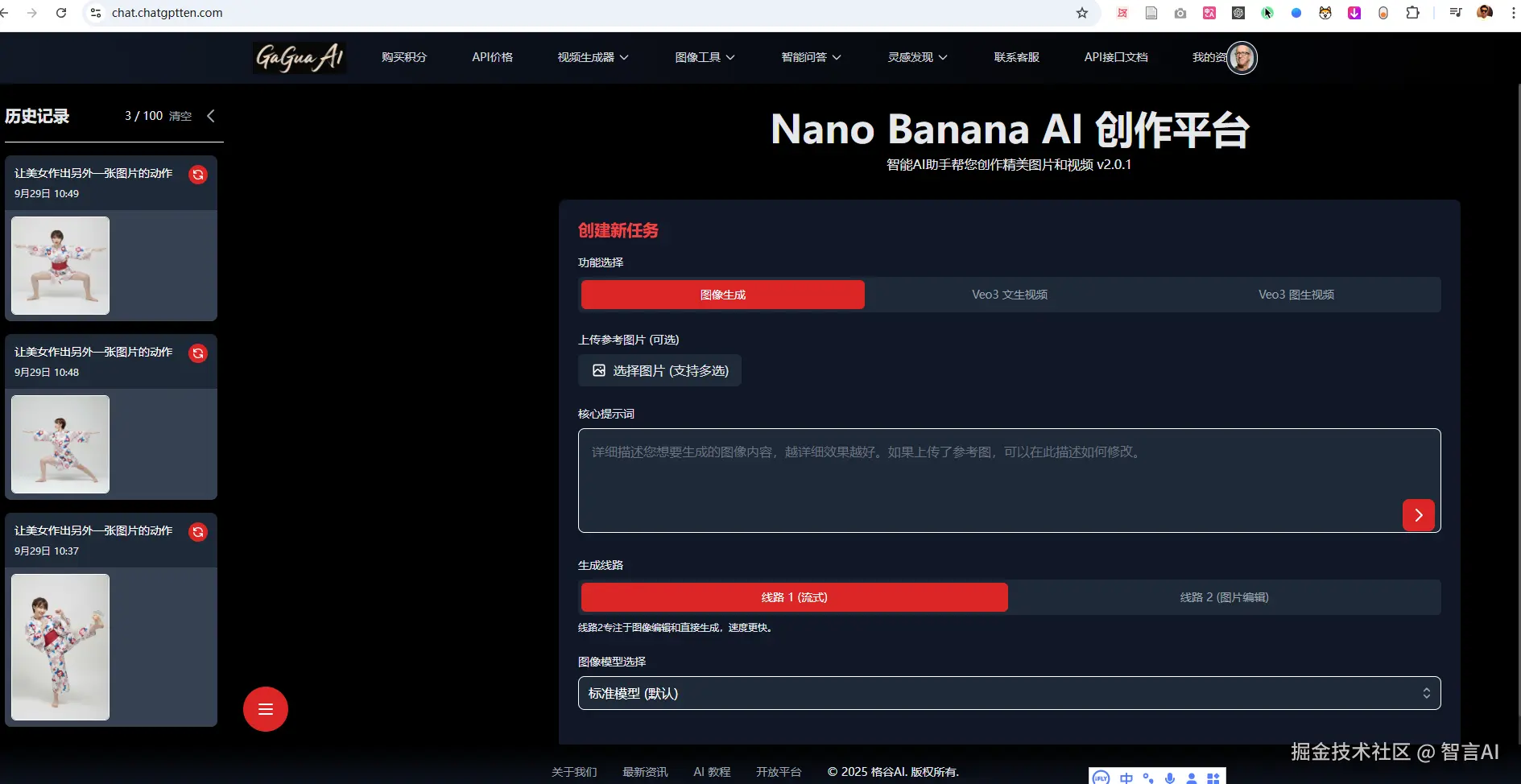The image size is (1521, 784).
Task: Click the camera extension icon
Action: click(1180, 13)
